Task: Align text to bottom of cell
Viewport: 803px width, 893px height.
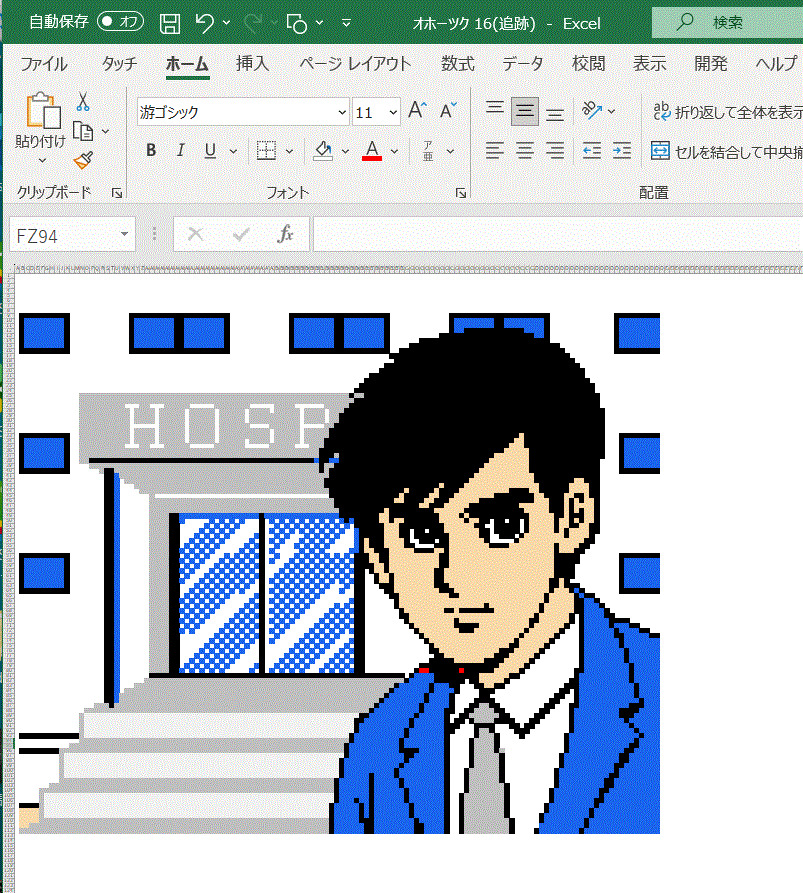Action: (555, 112)
